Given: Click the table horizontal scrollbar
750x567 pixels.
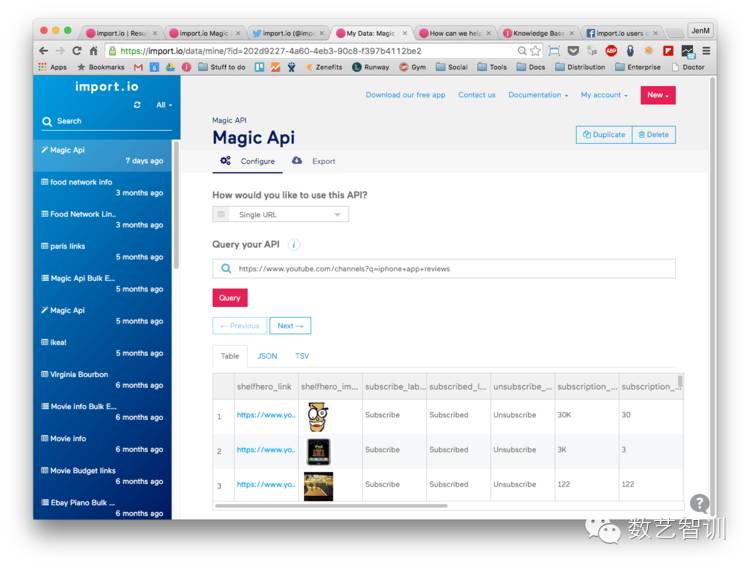Looking at the screenshot, I should (x=331, y=505).
